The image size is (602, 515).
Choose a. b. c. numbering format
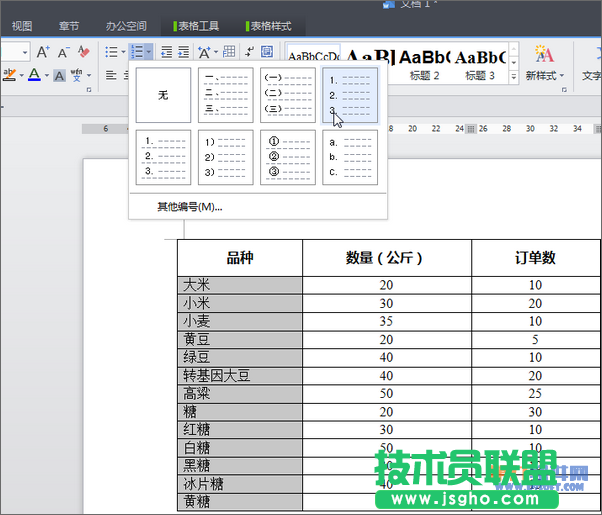coord(350,157)
